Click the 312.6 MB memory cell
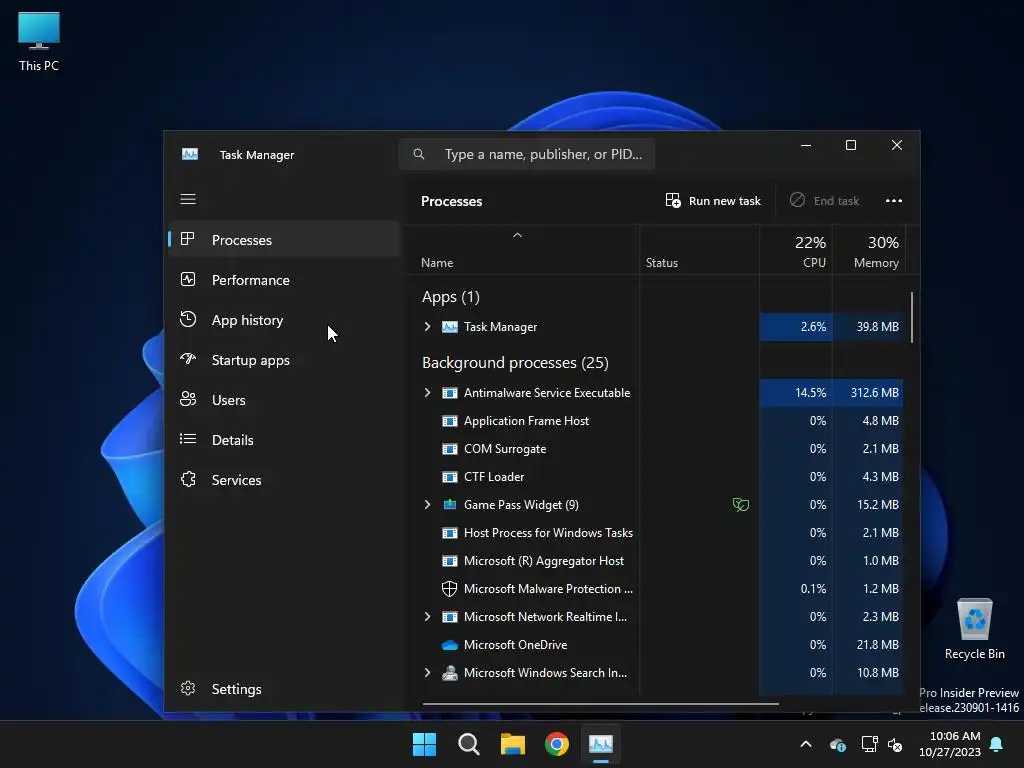The width and height of the screenshot is (1024, 768). point(868,392)
